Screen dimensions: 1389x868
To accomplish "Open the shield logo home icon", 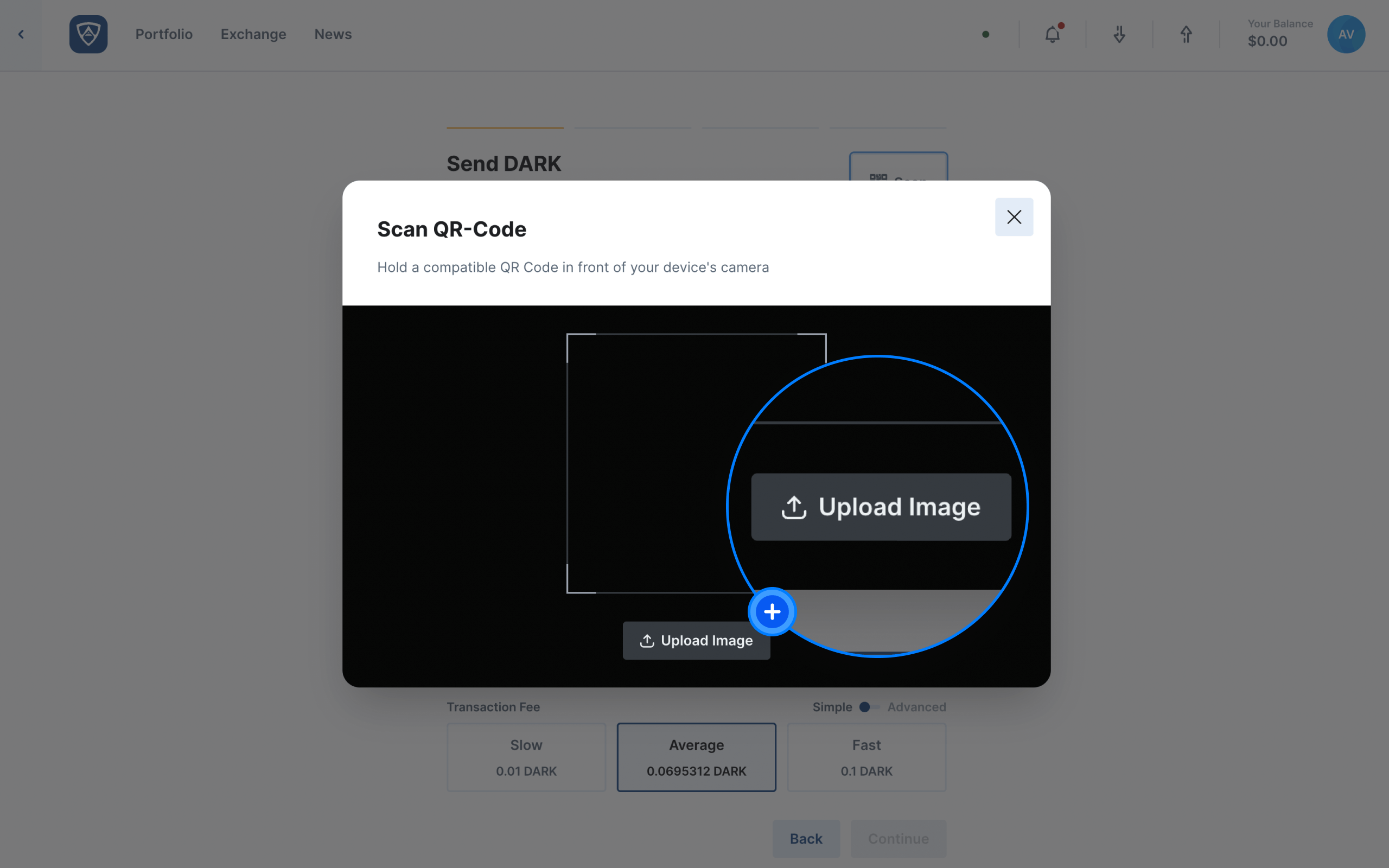I will pyautogui.click(x=88, y=34).
